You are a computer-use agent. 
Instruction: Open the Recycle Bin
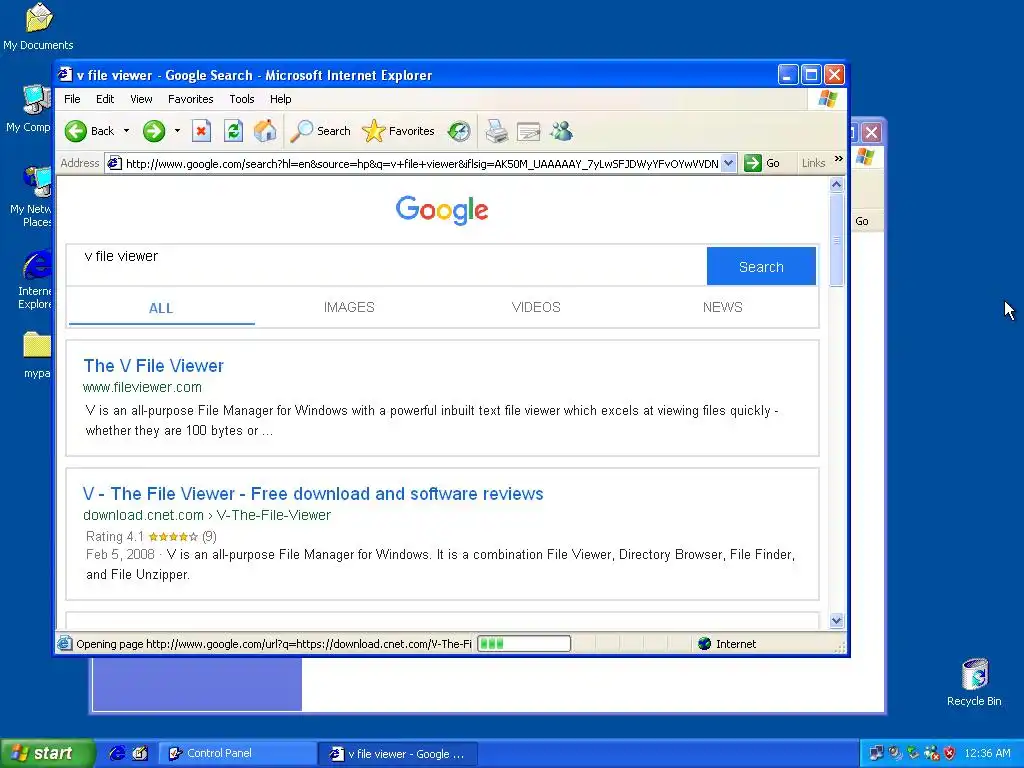[974, 682]
